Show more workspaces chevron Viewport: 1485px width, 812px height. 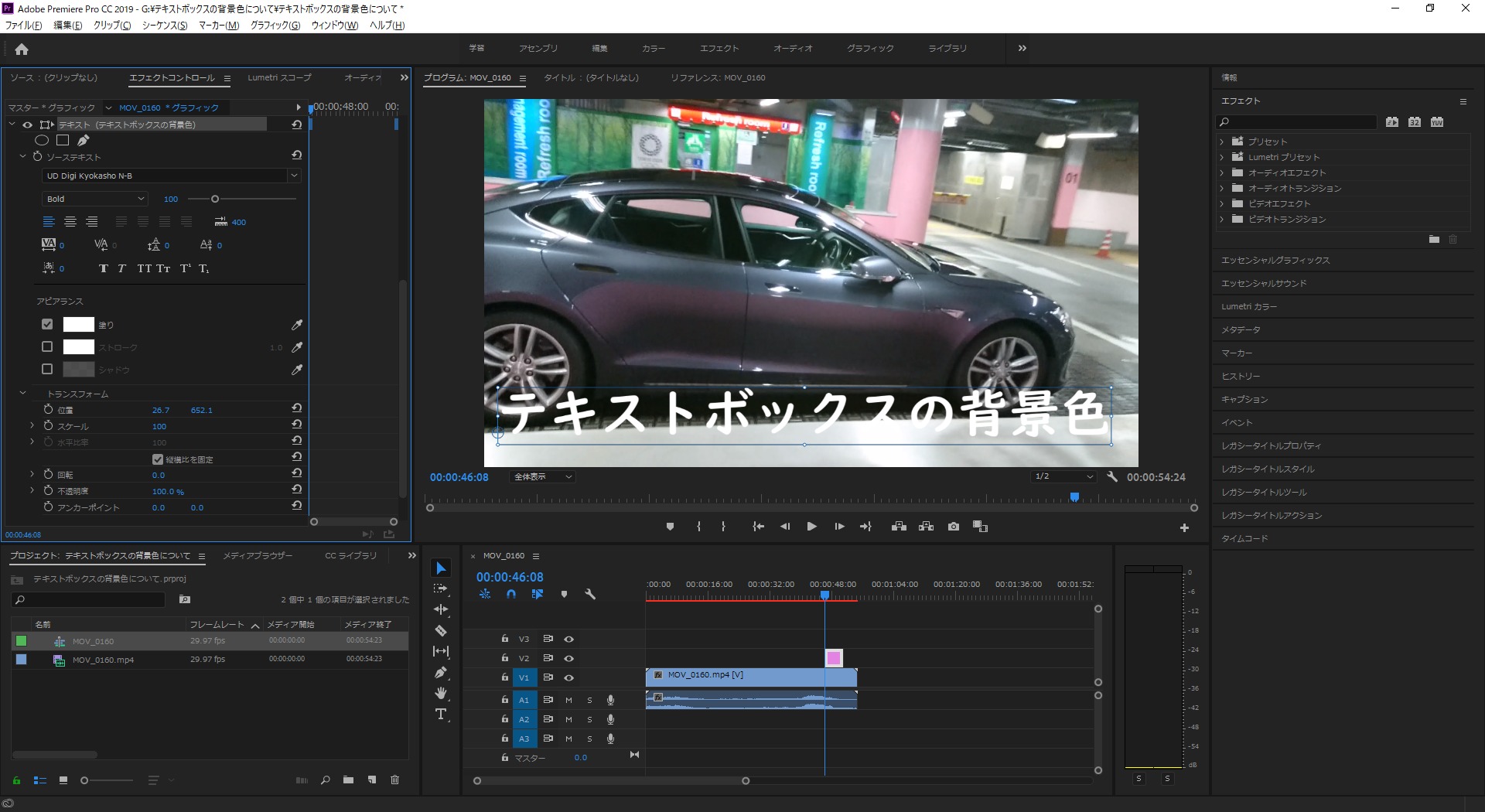[x=1022, y=48]
